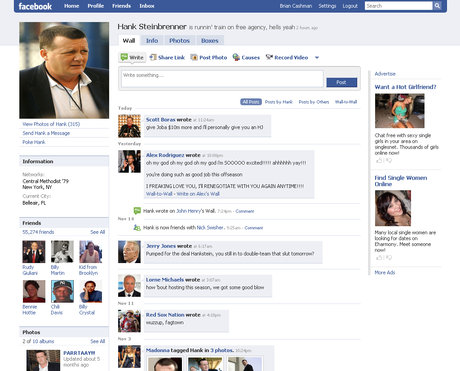
Task: Click the search magnifier icon
Action: tap(437, 6)
